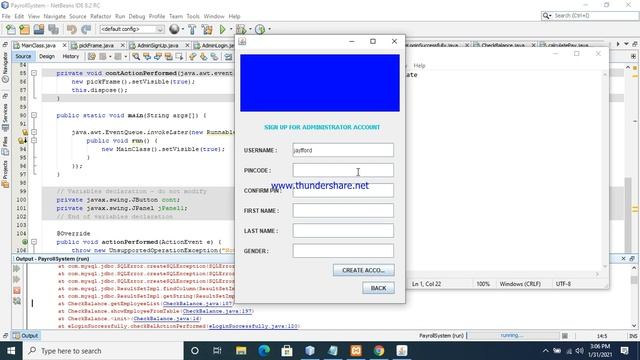
Task: Click the BACK button
Action: (x=378, y=288)
